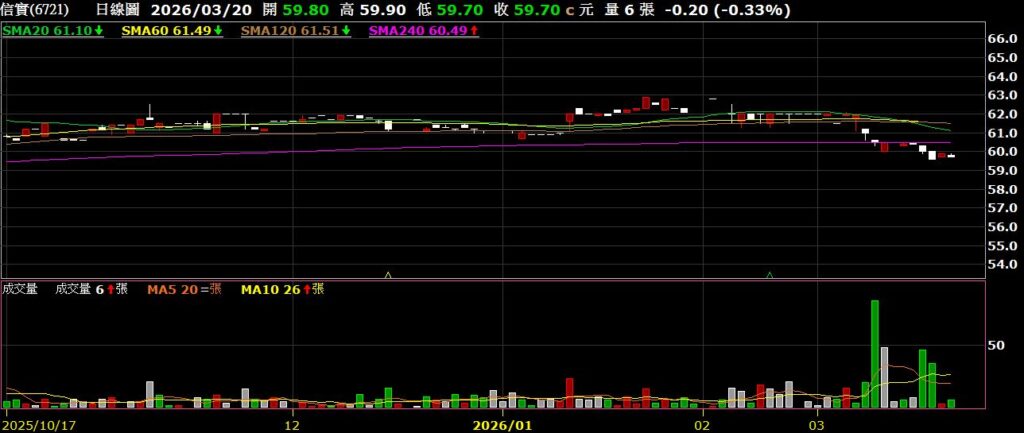Image resolution: width=1024 pixels, height=433 pixels.
Task: Click the red up arrow after 成交量 6
Action: 109,290
